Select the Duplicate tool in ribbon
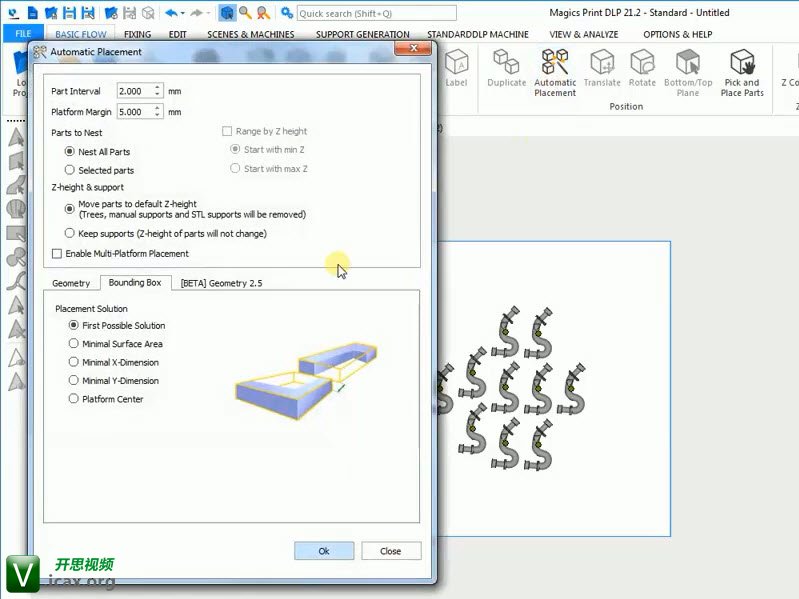This screenshot has width=799, height=599. pyautogui.click(x=506, y=70)
